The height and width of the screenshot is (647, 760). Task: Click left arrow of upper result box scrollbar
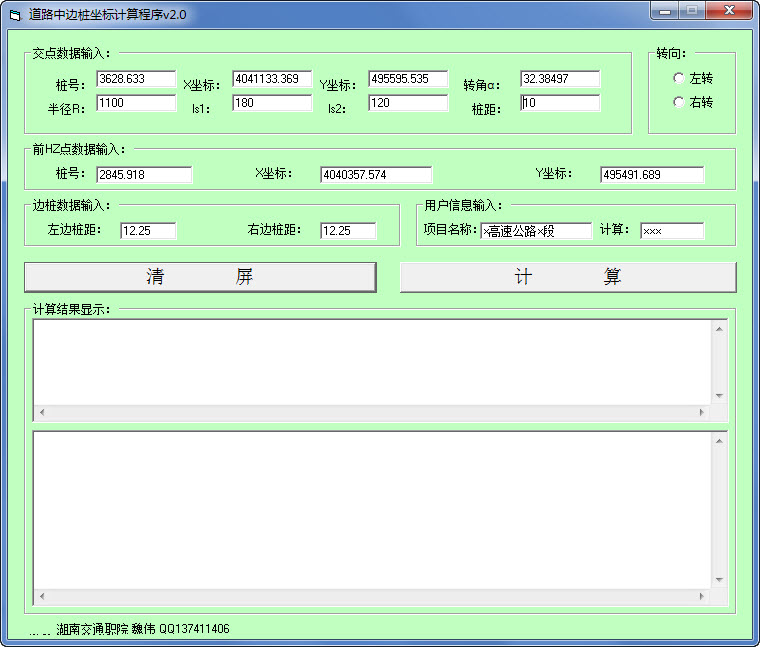pyautogui.click(x=42, y=412)
